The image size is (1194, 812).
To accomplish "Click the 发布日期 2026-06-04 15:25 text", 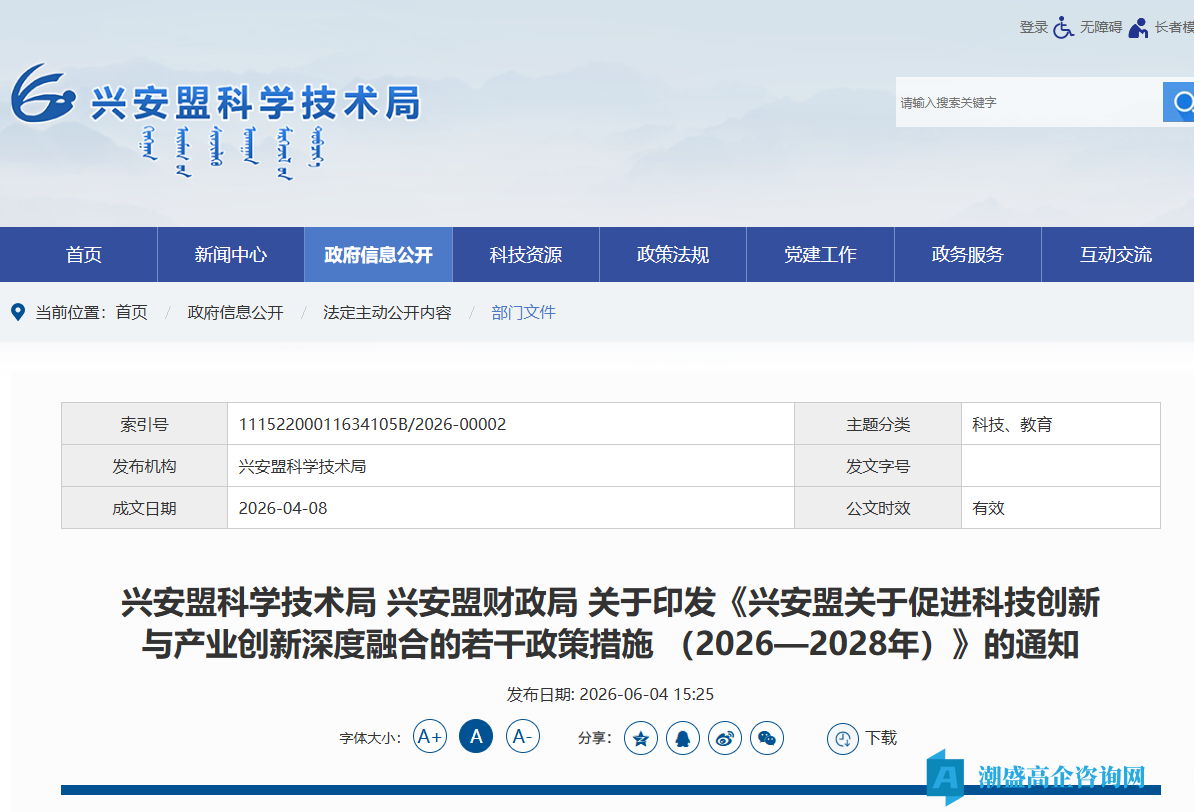I will [611, 694].
